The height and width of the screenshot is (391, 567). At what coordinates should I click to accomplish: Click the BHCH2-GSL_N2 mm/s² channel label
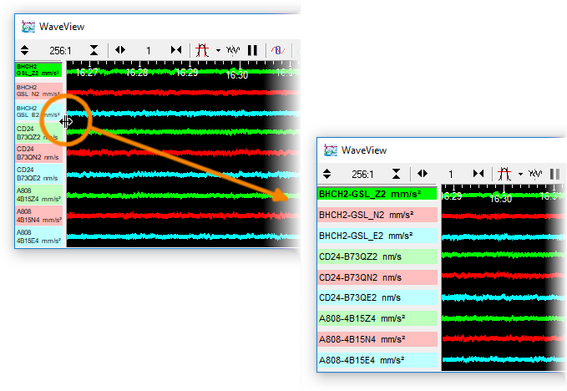[378, 215]
